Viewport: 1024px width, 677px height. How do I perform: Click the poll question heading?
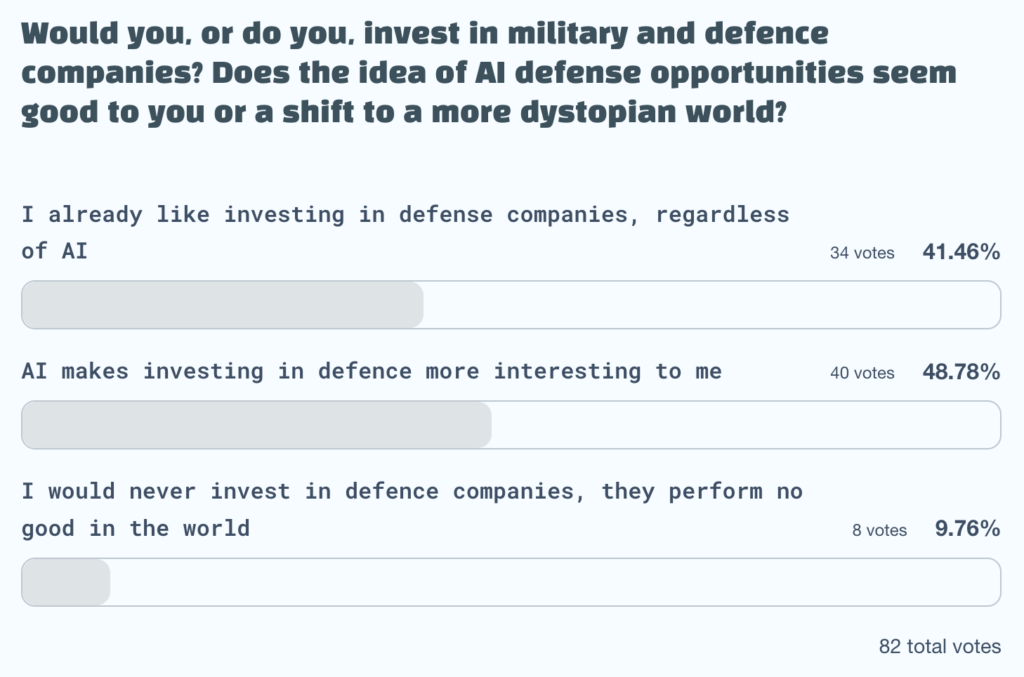click(488, 72)
